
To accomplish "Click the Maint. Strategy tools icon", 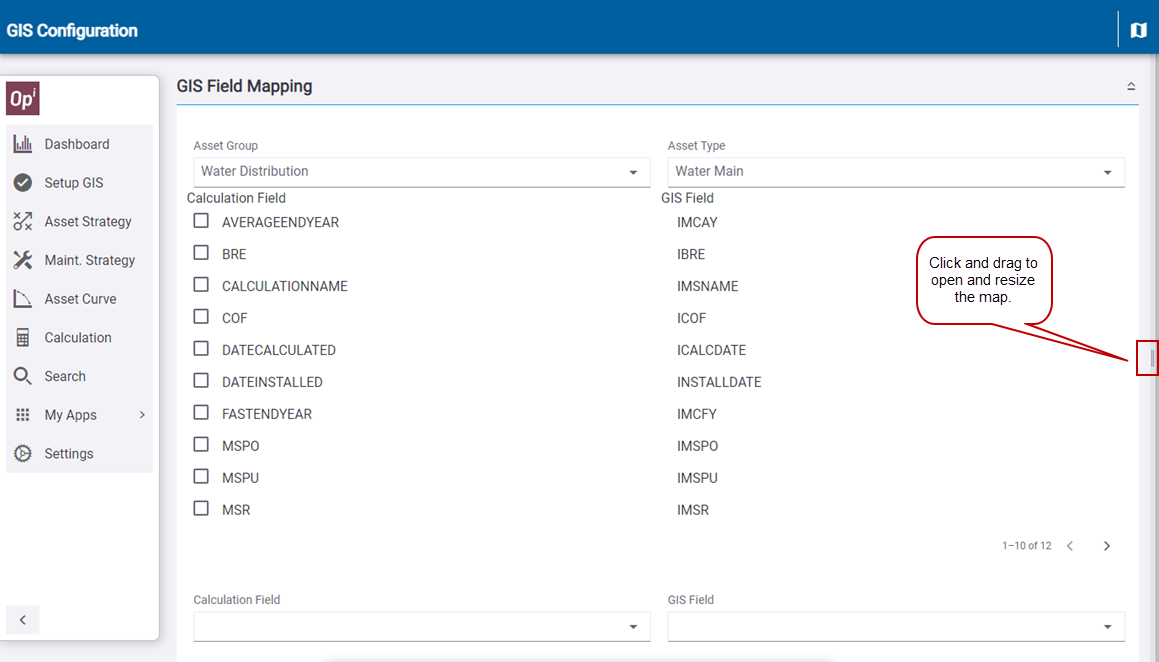I will [23, 260].
